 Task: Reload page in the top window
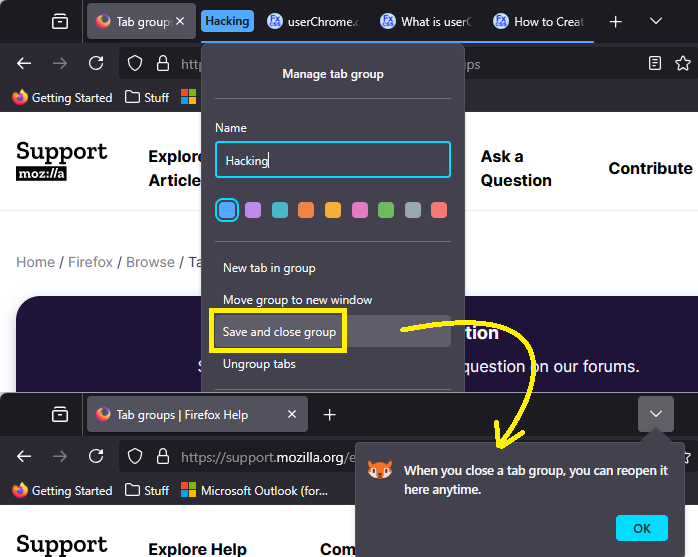tap(96, 64)
